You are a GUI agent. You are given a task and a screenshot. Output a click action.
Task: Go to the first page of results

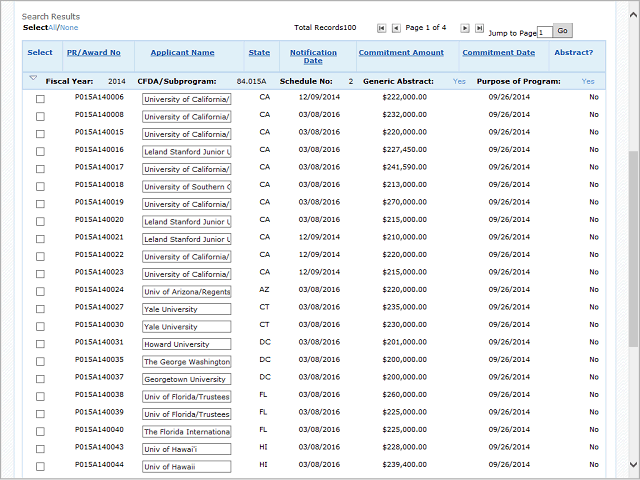coord(381,28)
